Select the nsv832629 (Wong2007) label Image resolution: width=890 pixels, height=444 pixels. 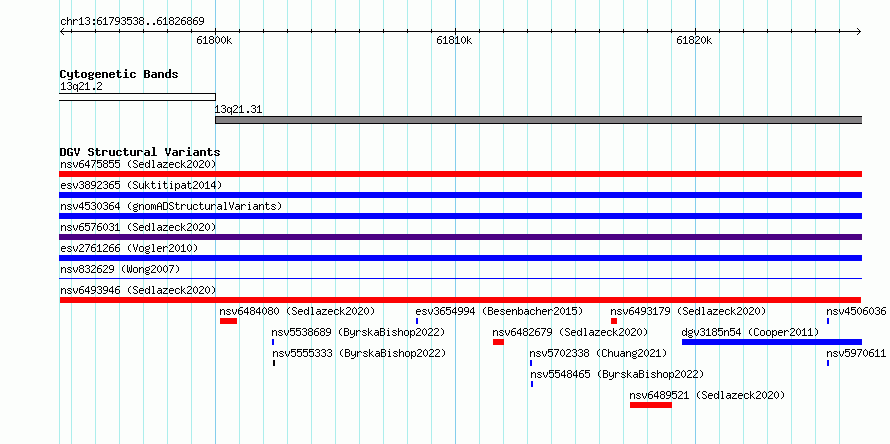tap(120, 269)
